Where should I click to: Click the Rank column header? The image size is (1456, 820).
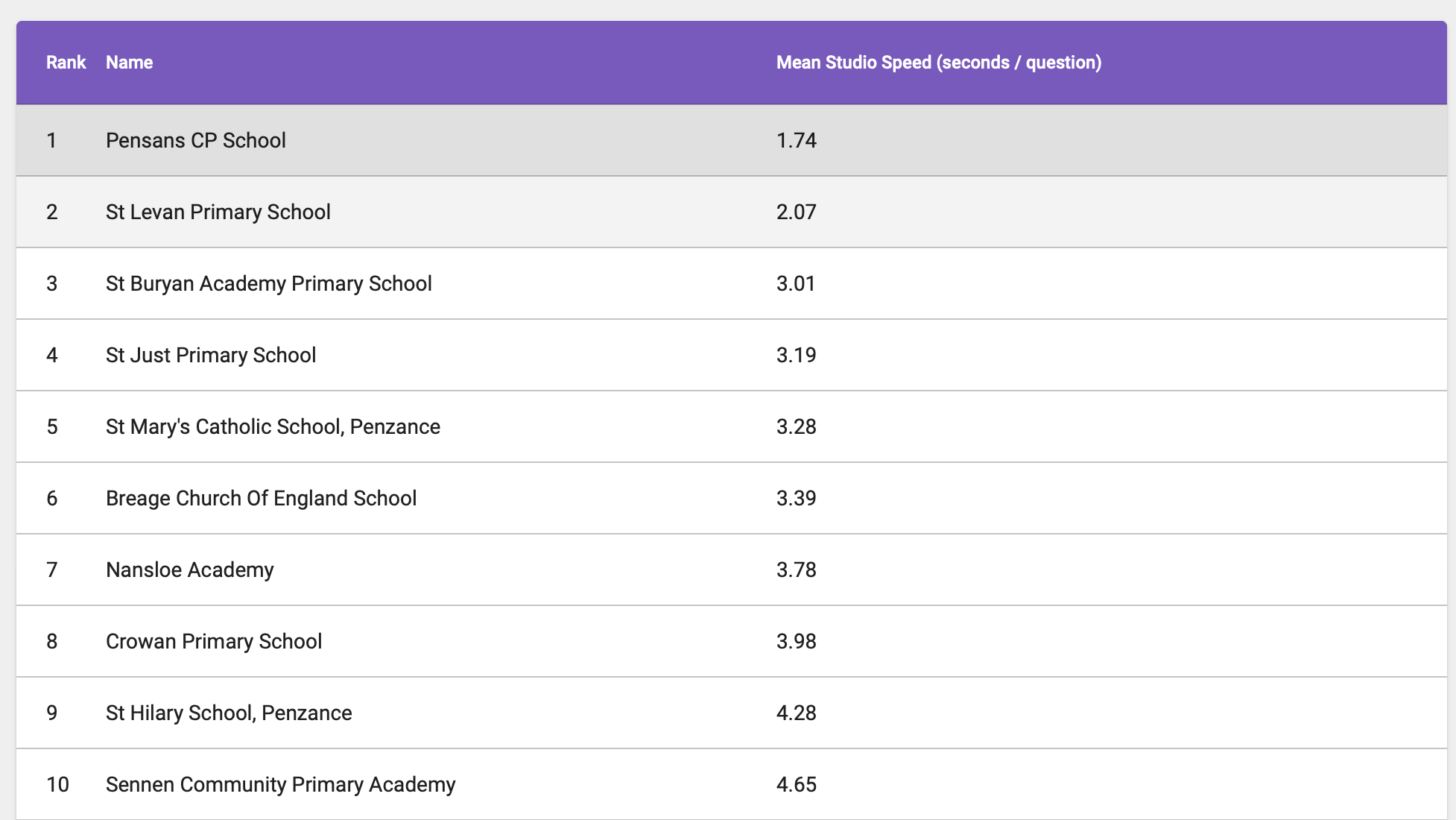(66, 63)
